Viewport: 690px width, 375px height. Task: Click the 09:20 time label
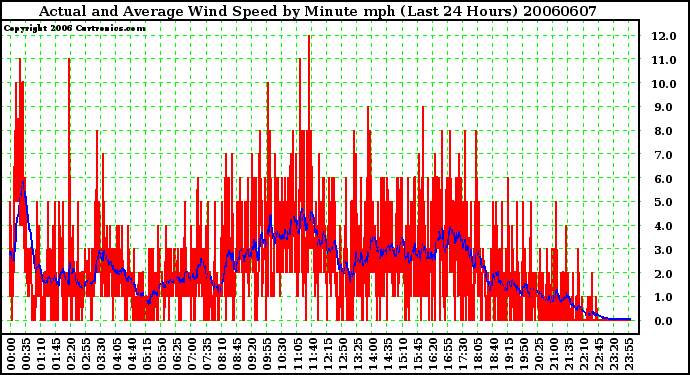(x=253, y=354)
